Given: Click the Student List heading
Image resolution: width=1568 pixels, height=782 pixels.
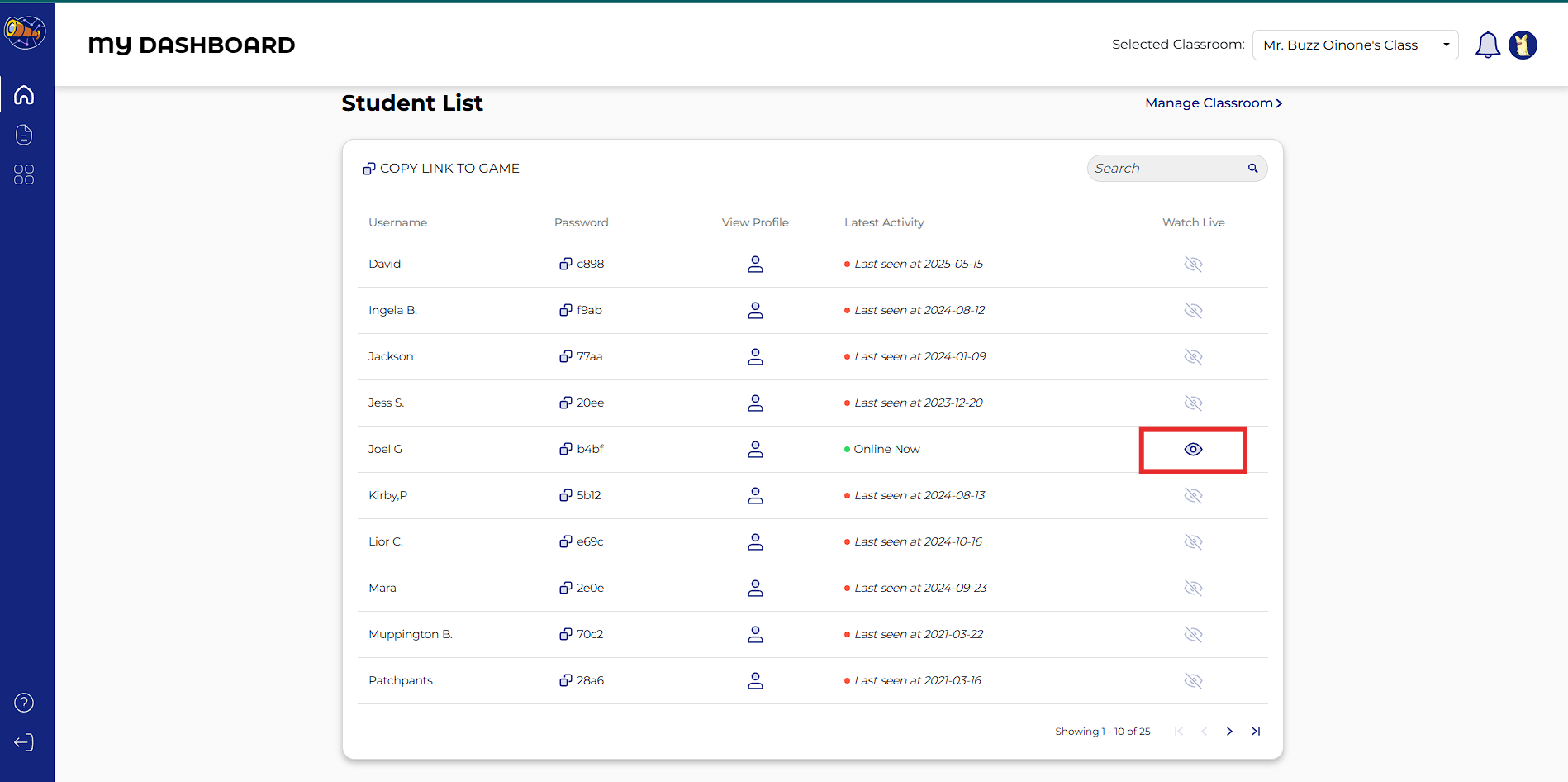Looking at the screenshot, I should pyautogui.click(x=412, y=103).
